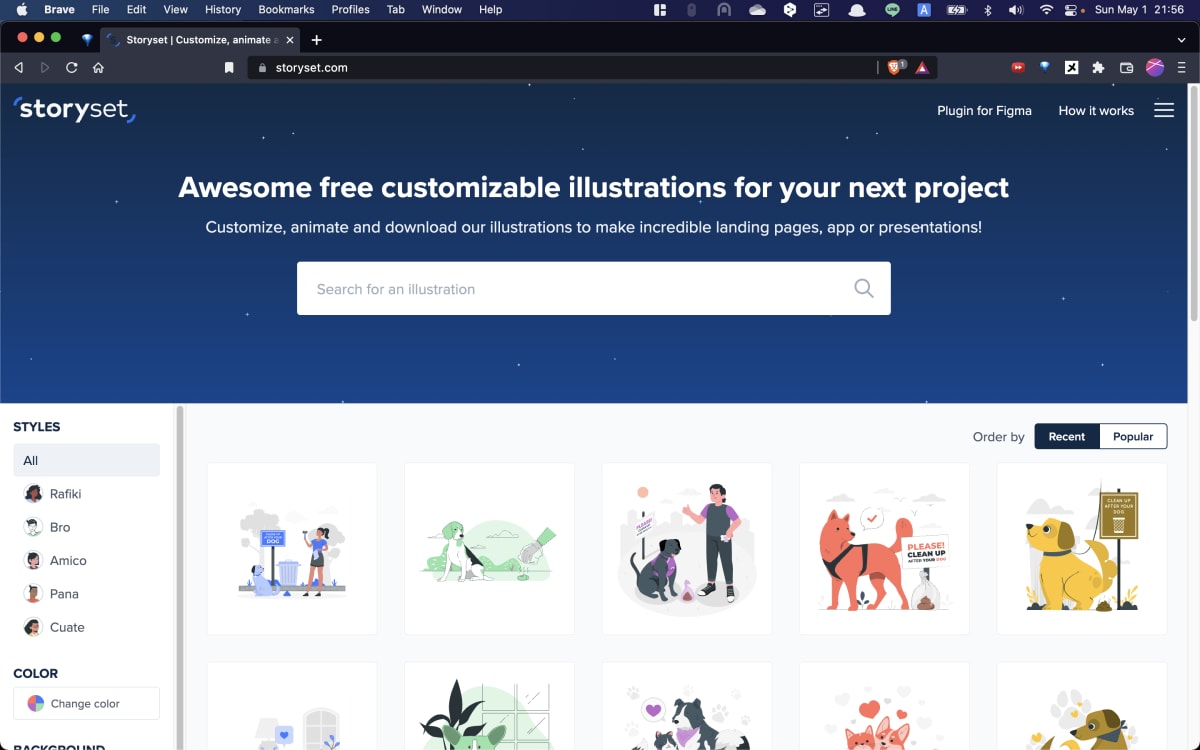Click the Rafiki style avatar icon

click(33, 494)
